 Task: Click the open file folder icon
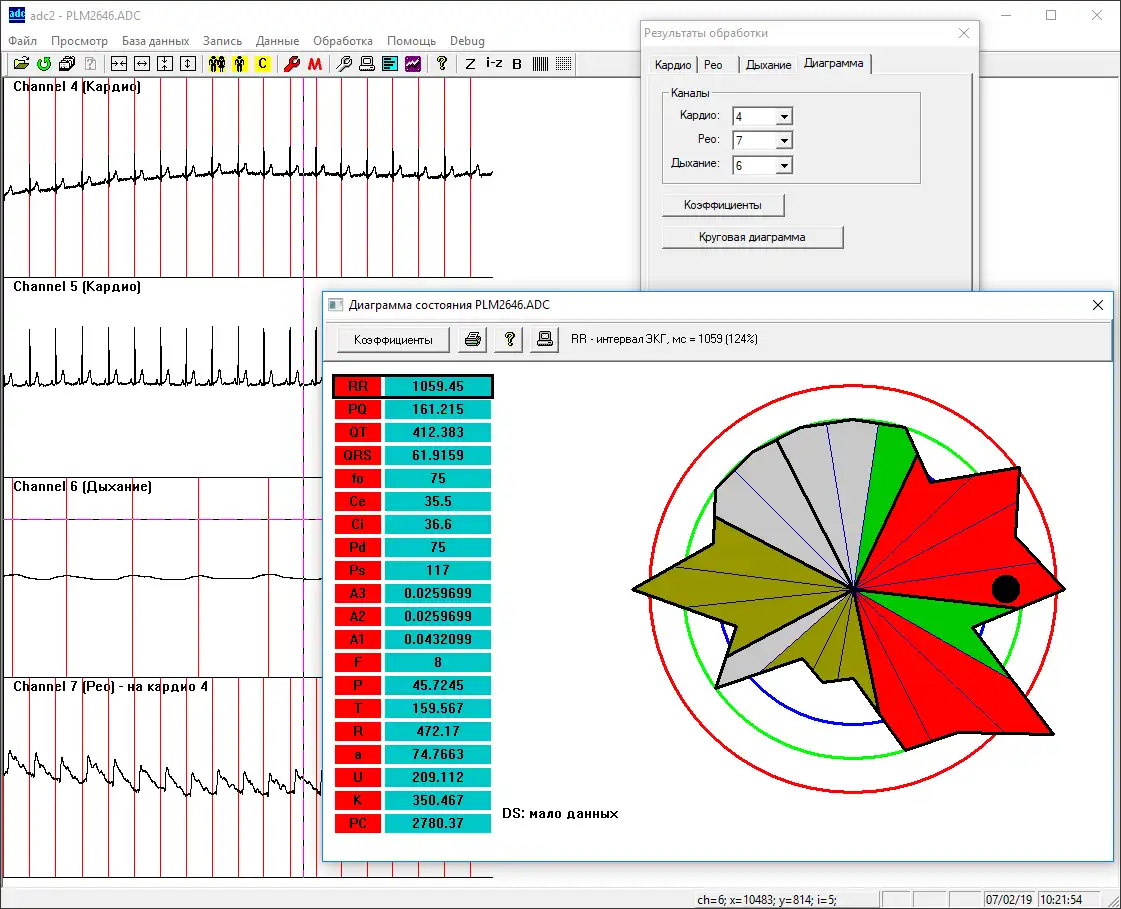(x=21, y=64)
